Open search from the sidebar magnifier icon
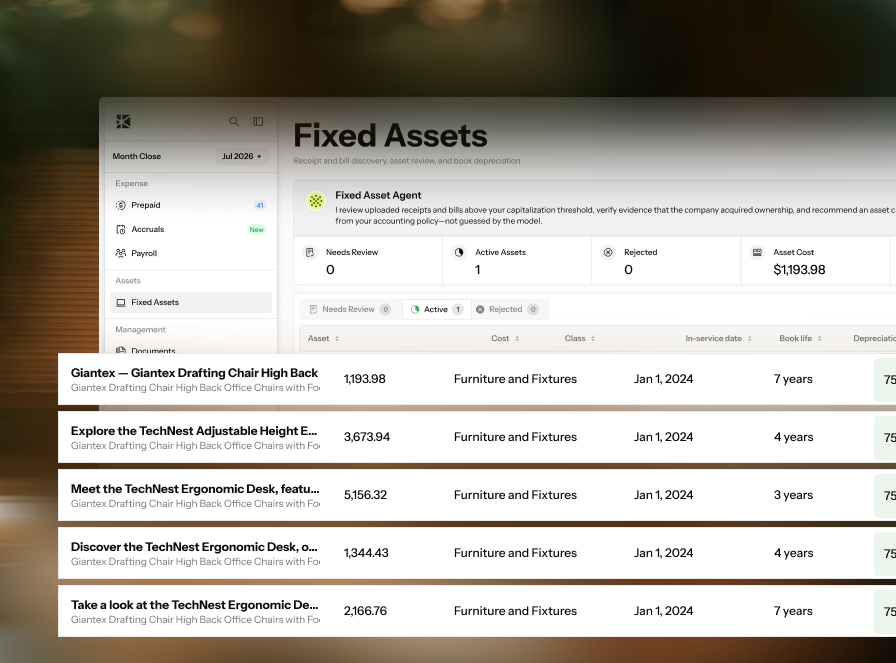Screen dimensions: 896x663 coord(234,121)
